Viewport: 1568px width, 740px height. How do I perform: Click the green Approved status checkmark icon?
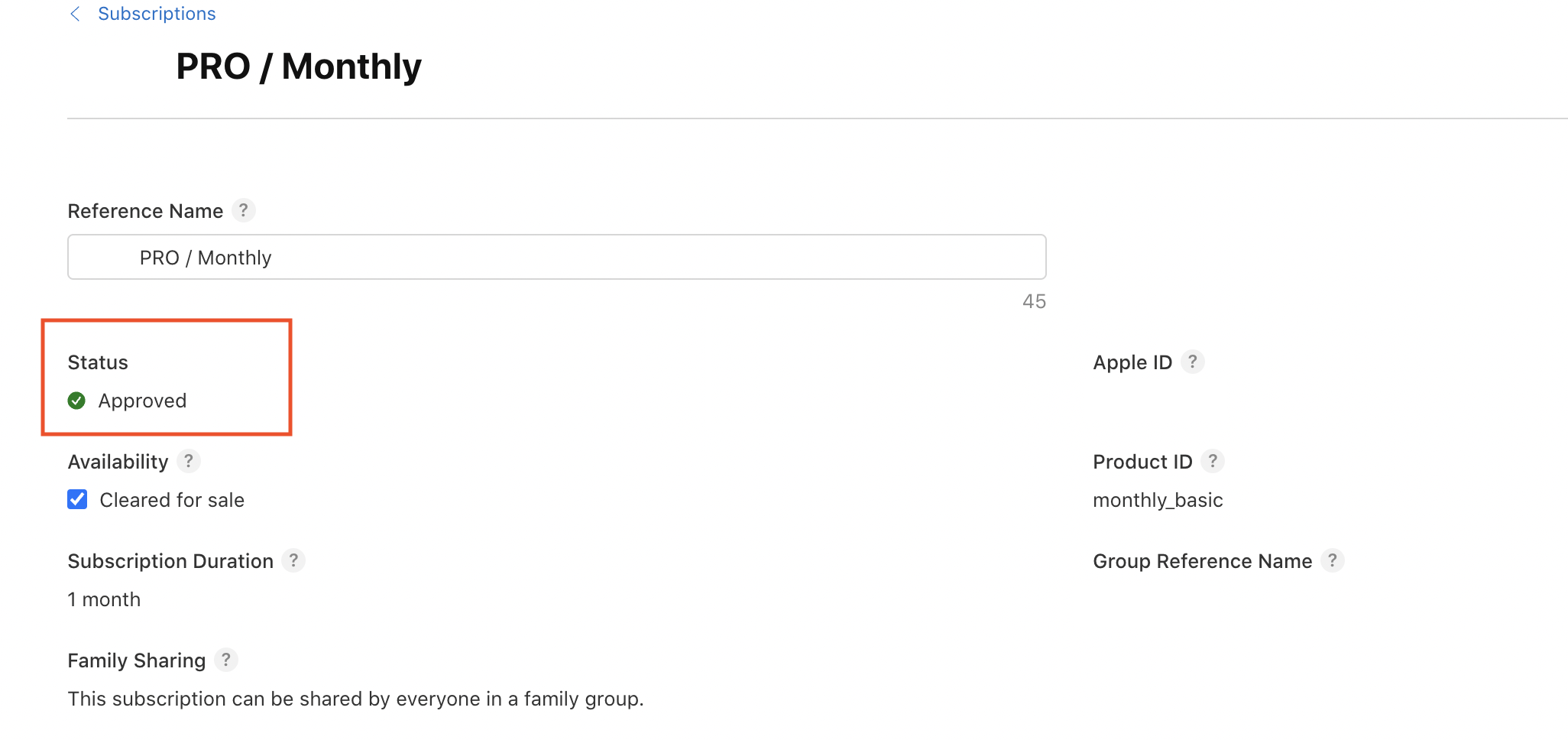click(x=76, y=401)
